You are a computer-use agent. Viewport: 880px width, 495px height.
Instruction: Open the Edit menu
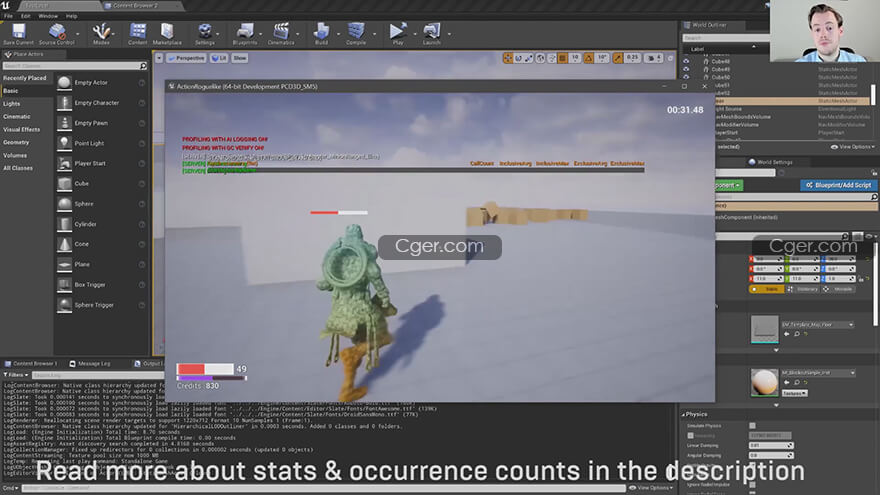(x=26, y=16)
